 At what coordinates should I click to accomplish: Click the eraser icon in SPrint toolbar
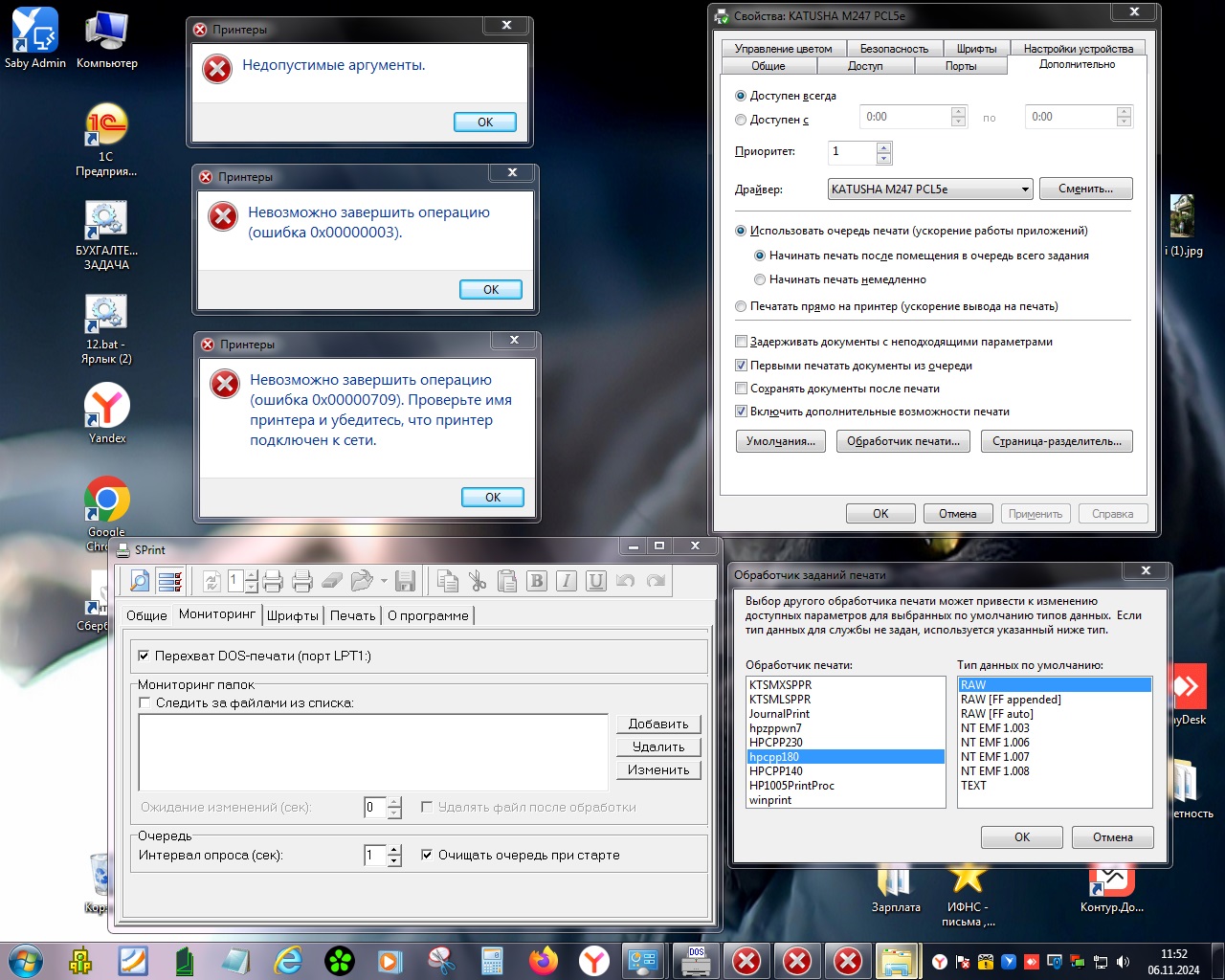click(331, 581)
